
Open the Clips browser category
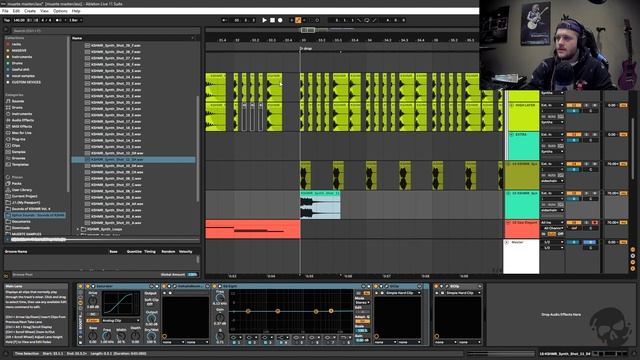coord(16,146)
